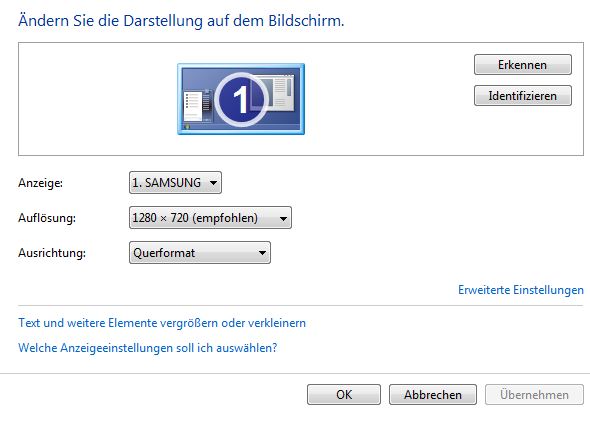This screenshot has height=424, width=590.
Task: Click the arrow of the SAMSUNG display dropdown
Action: click(x=213, y=183)
